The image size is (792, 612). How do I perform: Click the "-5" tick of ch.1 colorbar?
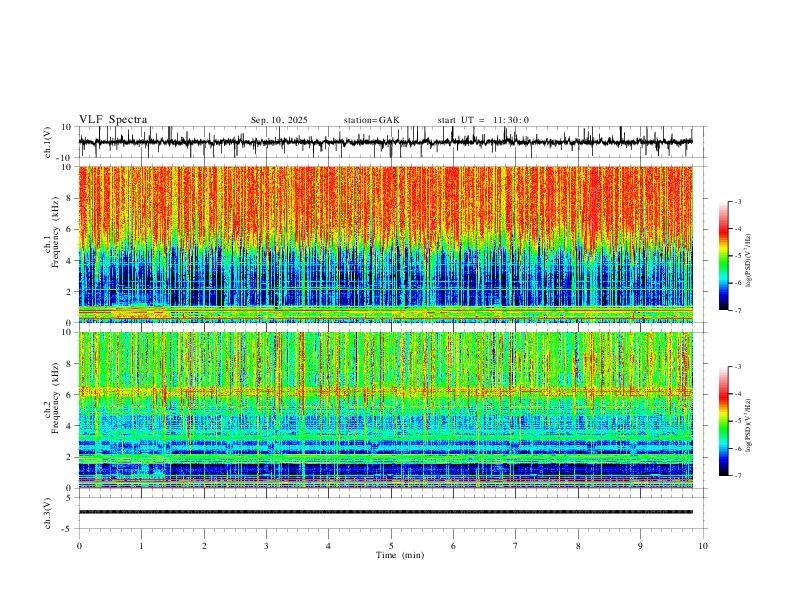(x=737, y=256)
